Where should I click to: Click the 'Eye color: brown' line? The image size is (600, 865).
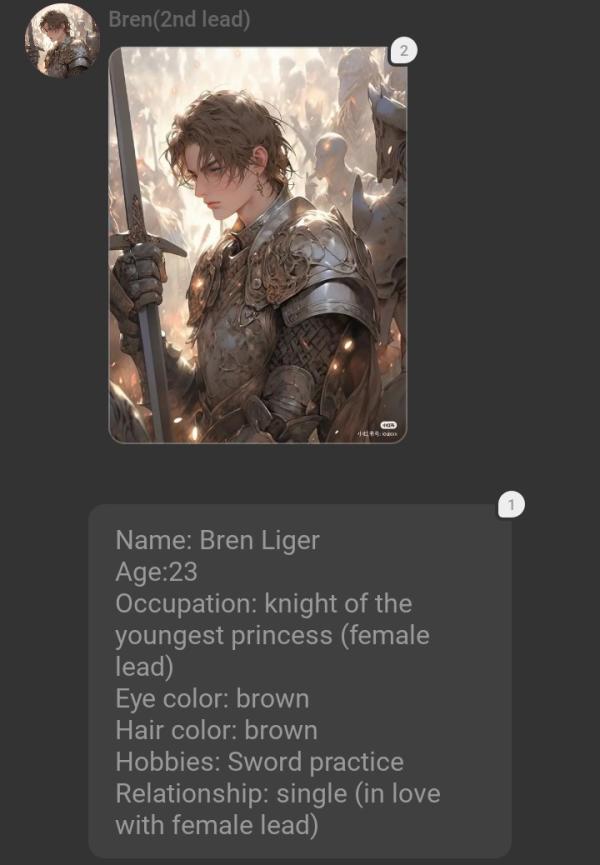point(212,699)
